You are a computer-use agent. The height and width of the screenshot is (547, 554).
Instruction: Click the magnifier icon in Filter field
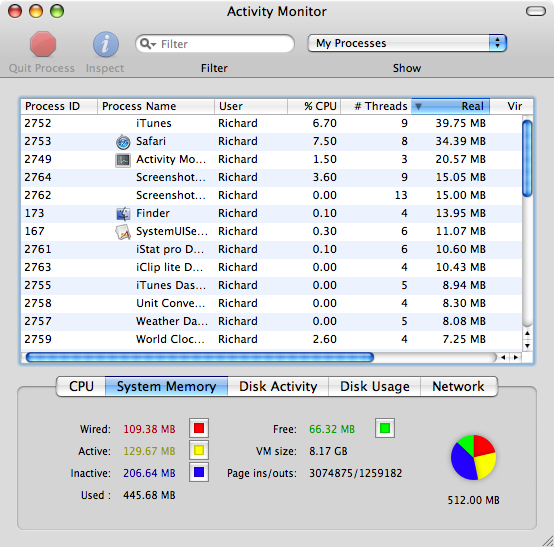147,43
